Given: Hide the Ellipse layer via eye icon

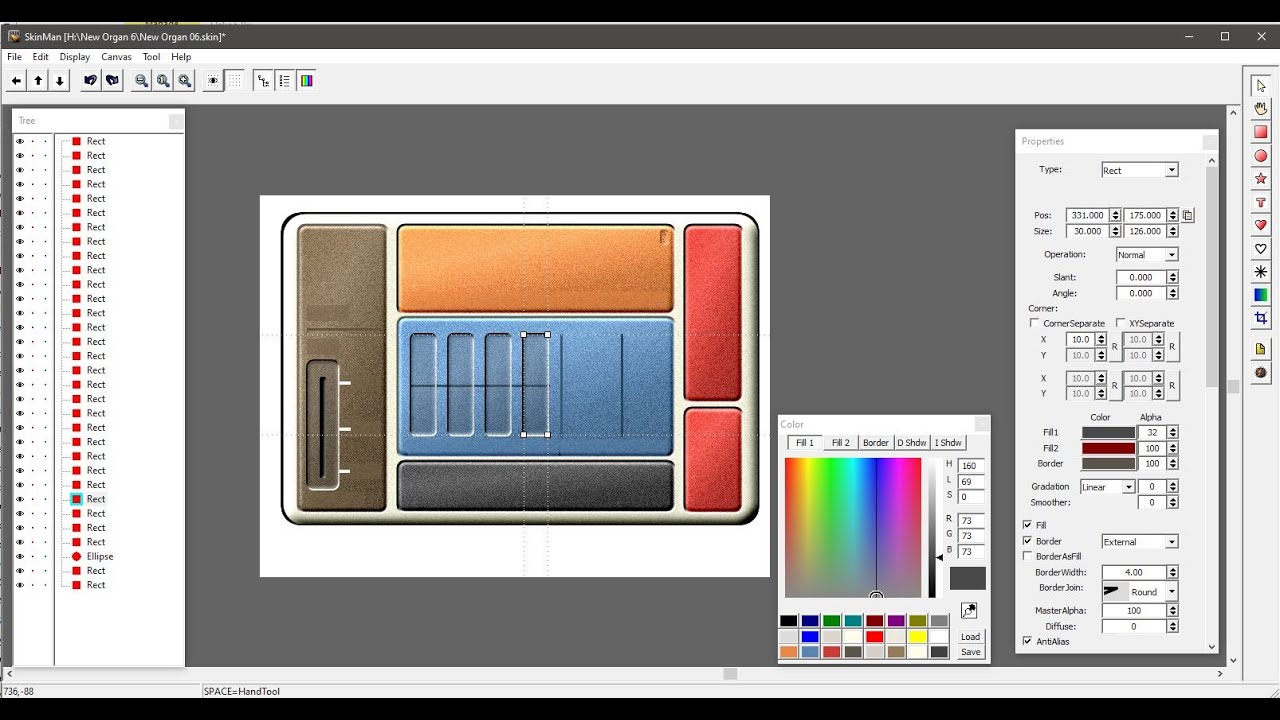Looking at the screenshot, I should pyautogui.click(x=19, y=556).
